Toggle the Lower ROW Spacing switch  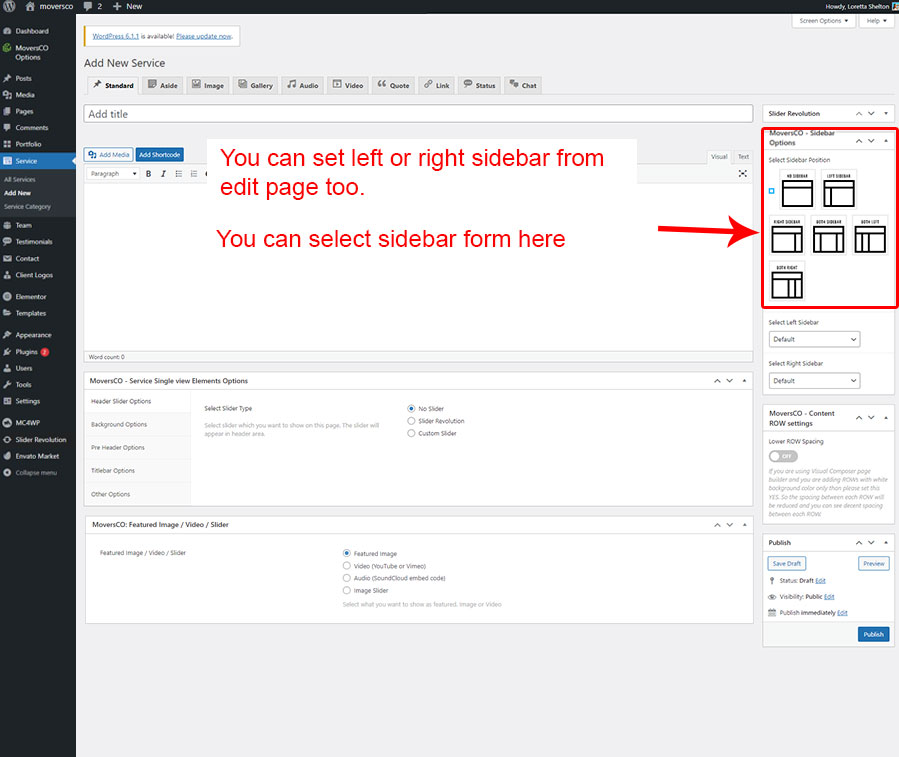[782, 456]
